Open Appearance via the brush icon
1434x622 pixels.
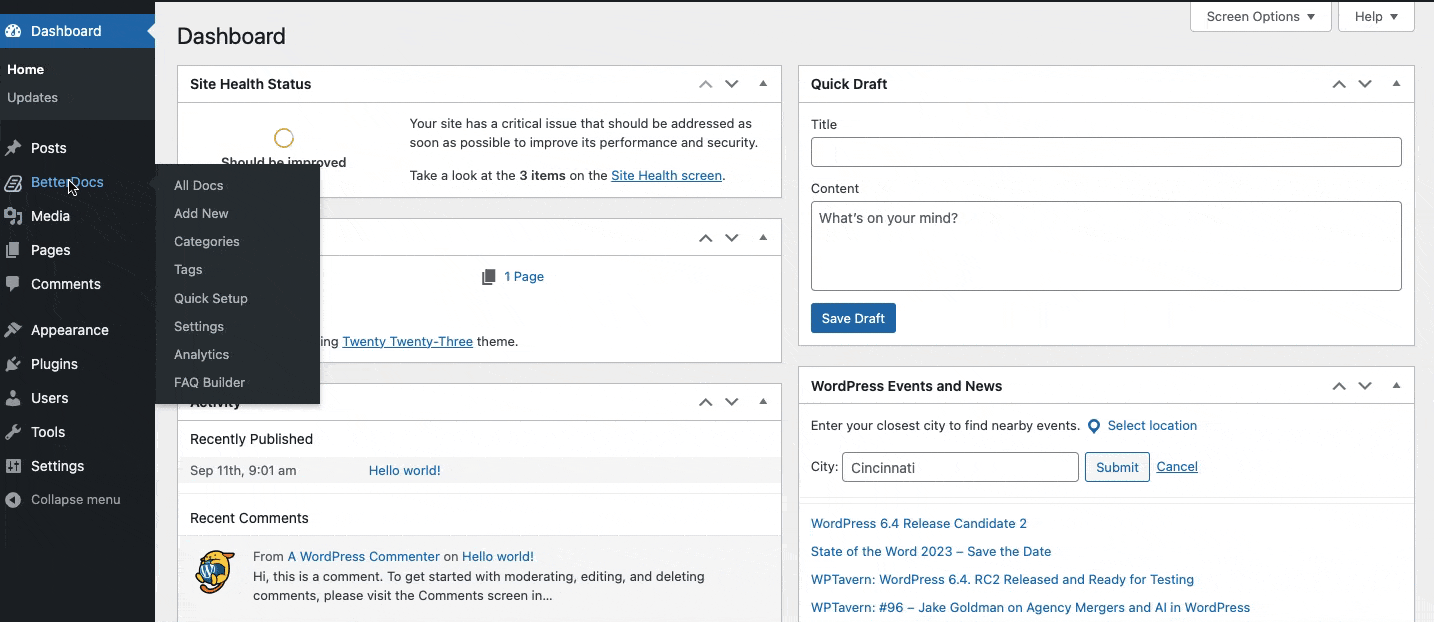[15, 330]
